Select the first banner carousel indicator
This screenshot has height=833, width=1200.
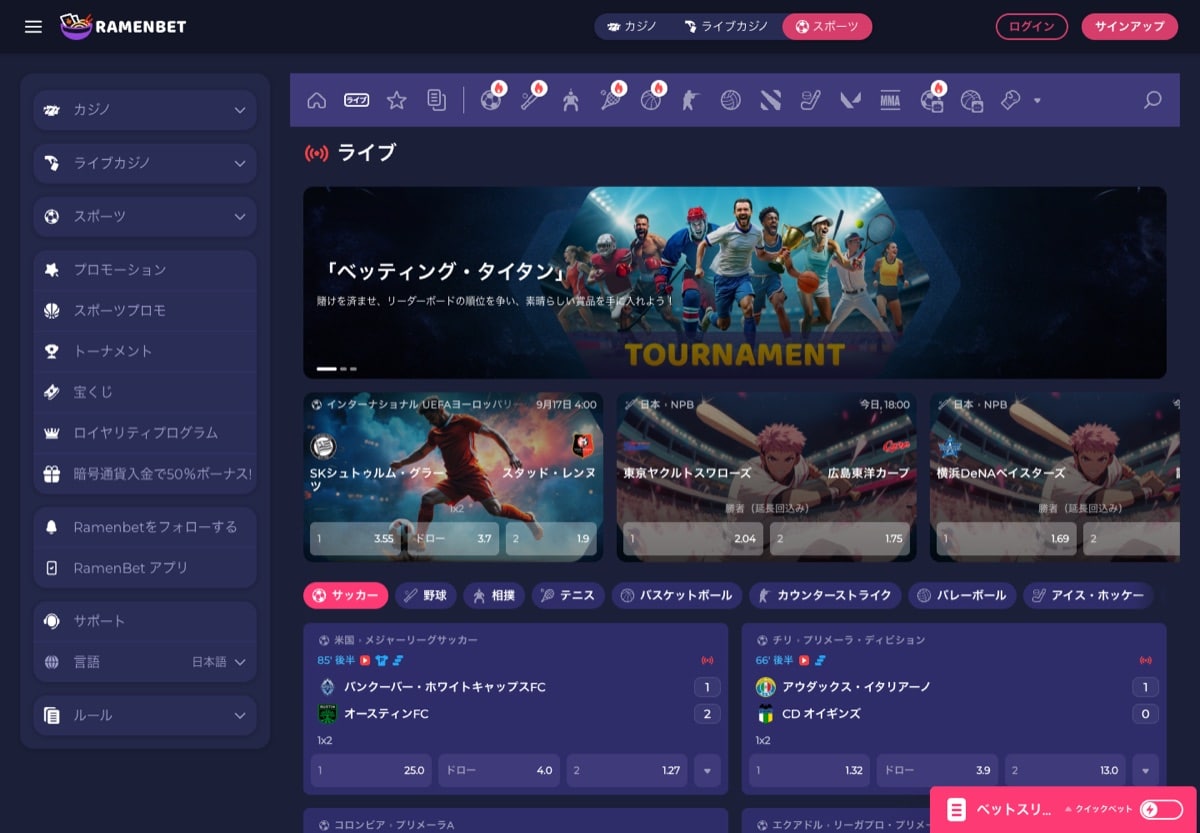coord(327,369)
